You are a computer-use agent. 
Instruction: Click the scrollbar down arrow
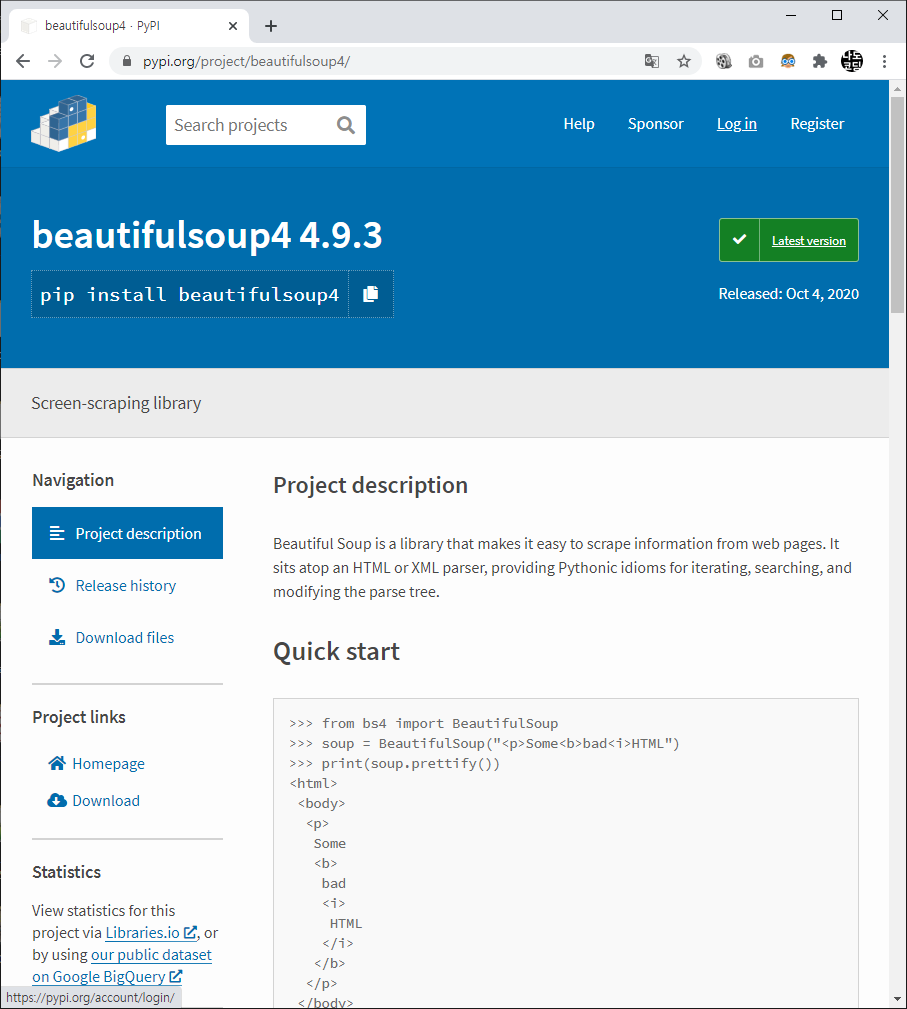pyautogui.click(x=897, y=1000)
